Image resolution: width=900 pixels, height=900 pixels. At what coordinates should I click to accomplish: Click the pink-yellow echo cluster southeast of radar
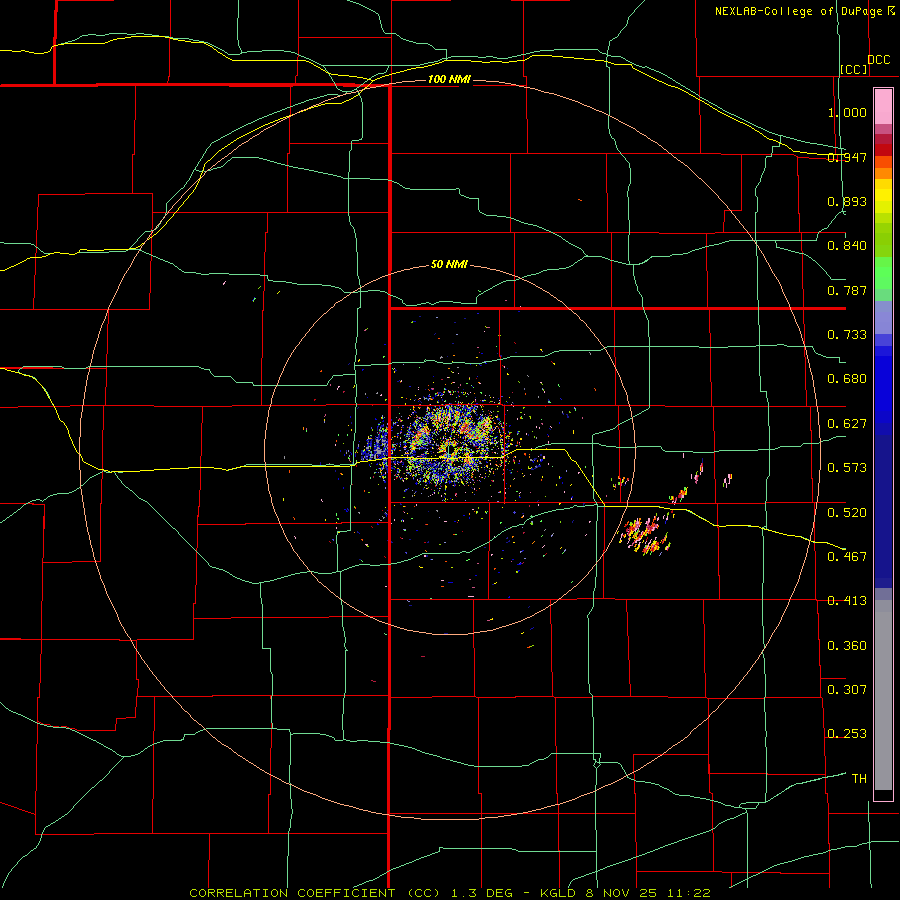pos(646,534)
